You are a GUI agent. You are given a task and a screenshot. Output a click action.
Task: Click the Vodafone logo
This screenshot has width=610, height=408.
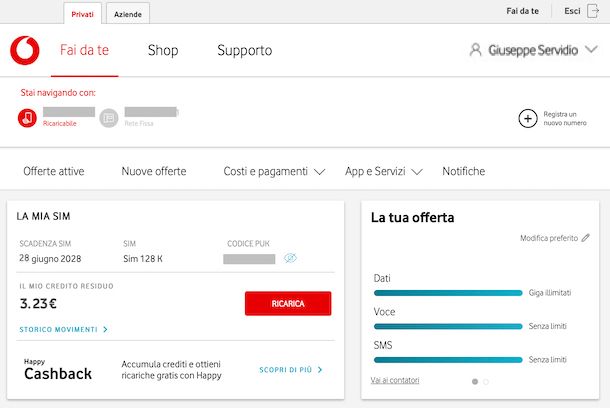click(25, 51)
